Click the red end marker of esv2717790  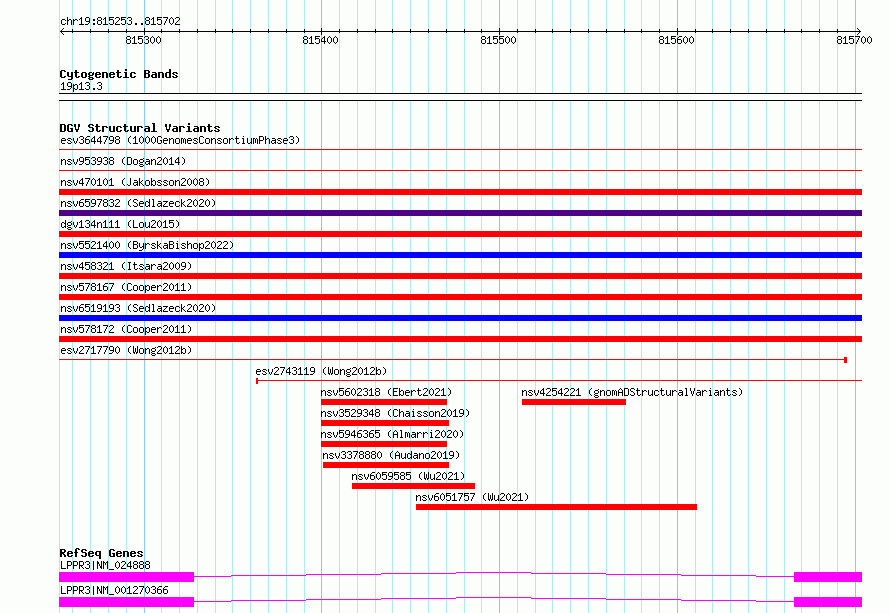pyautogui.click(x=846, y=360)
